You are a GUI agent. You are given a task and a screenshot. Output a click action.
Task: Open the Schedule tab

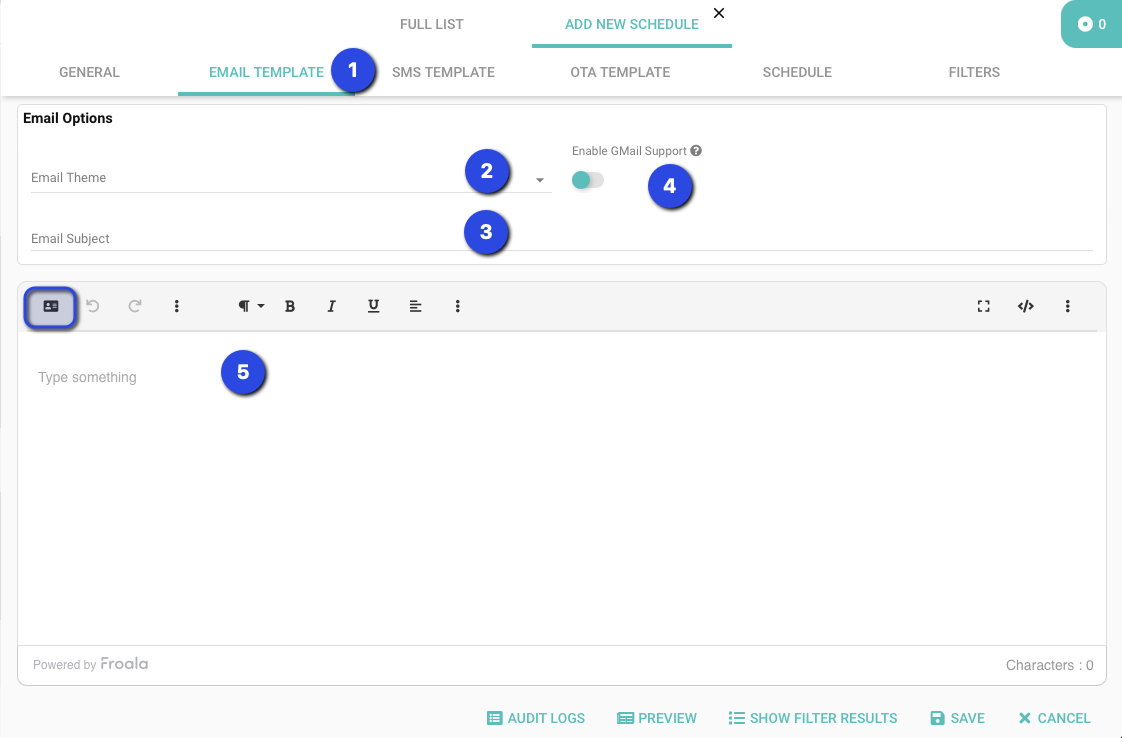click(797, 72)
